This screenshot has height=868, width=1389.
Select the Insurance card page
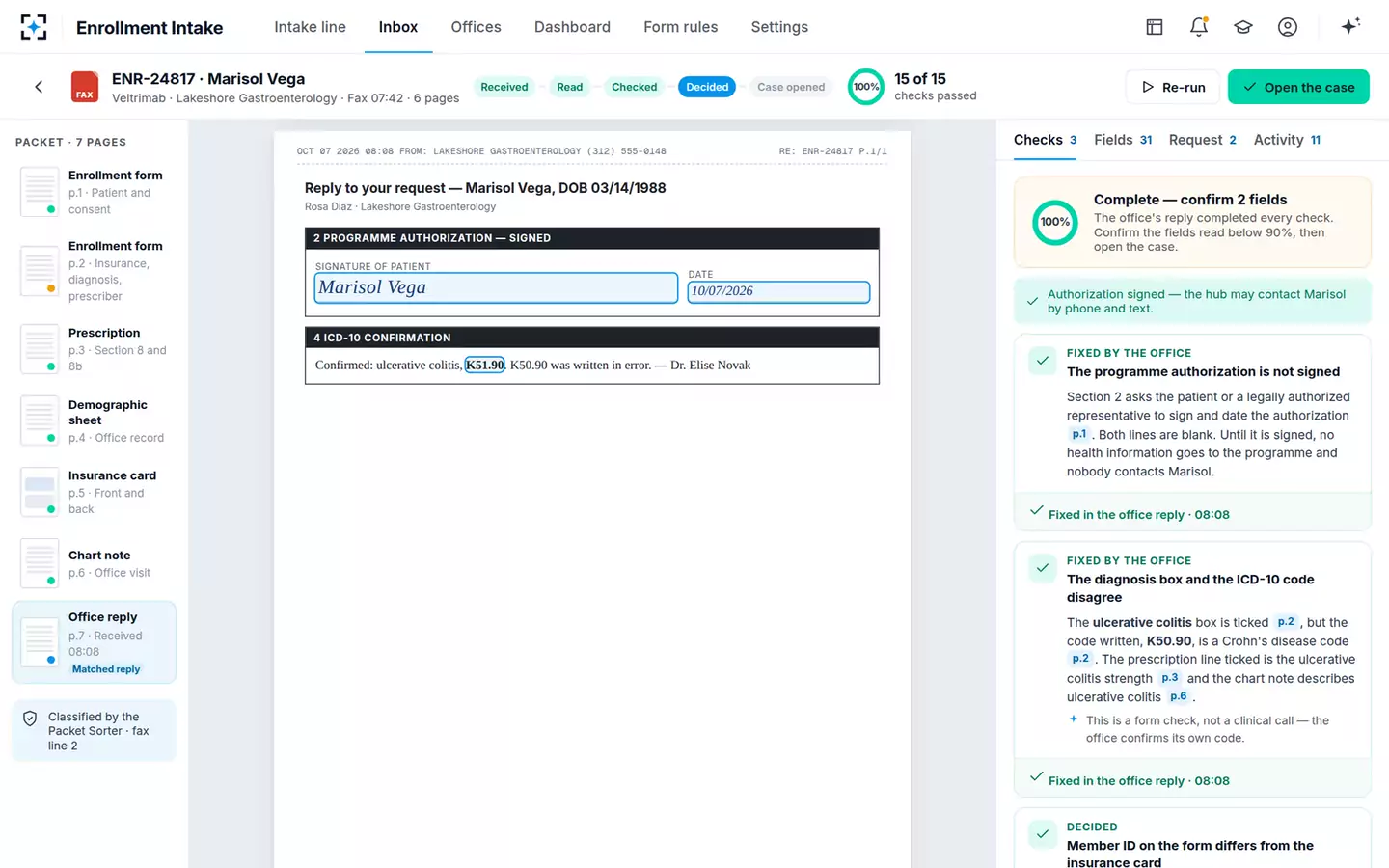click(94, 492)
